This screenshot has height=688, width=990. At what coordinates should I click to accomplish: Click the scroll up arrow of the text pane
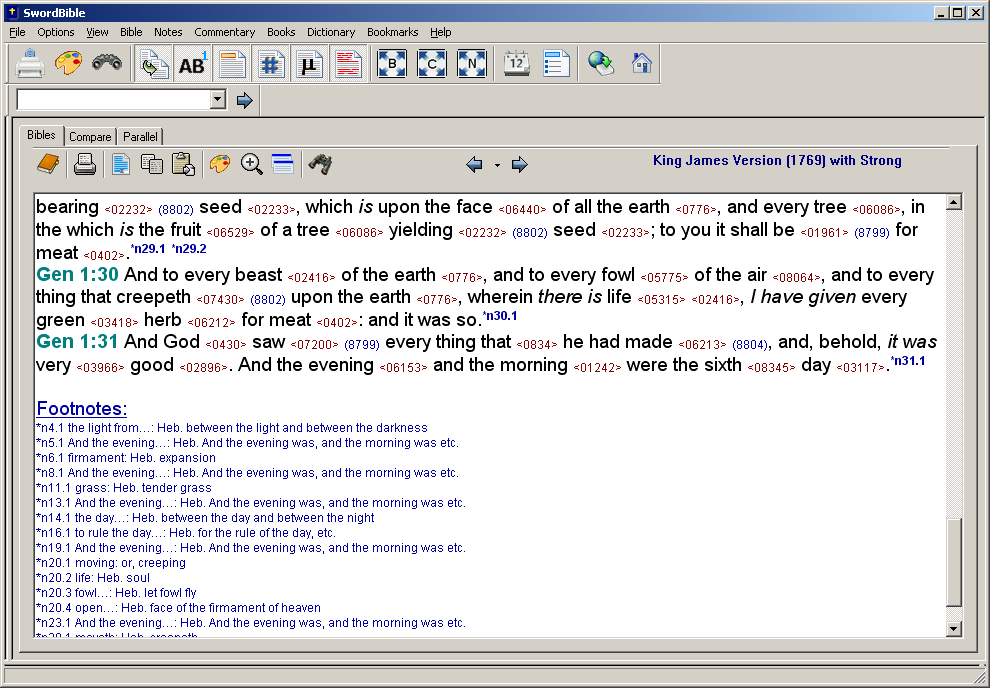[954, 202]
